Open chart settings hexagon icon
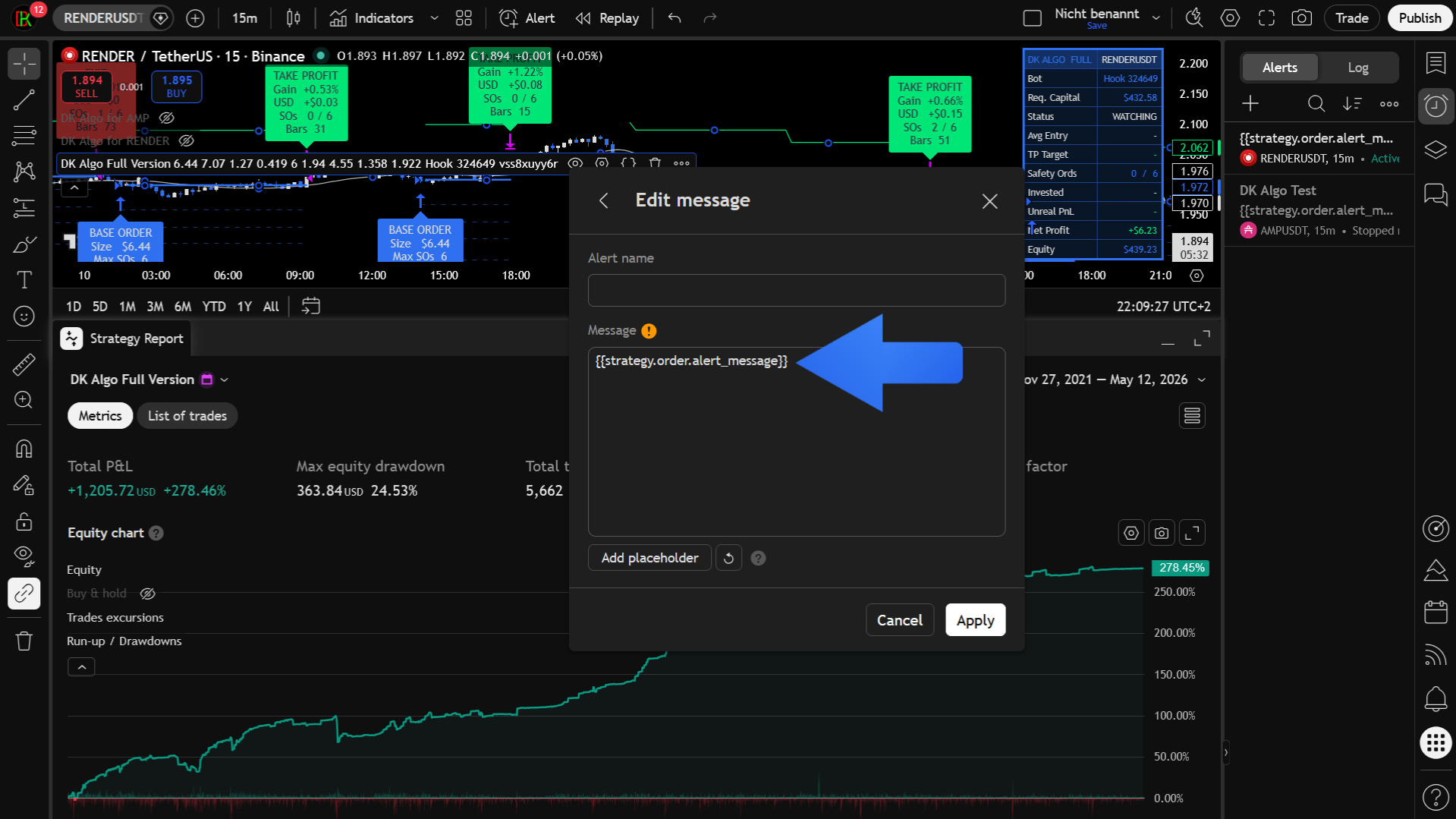1456x819 pixels. pyautogui.click(x=1230, y=18)
